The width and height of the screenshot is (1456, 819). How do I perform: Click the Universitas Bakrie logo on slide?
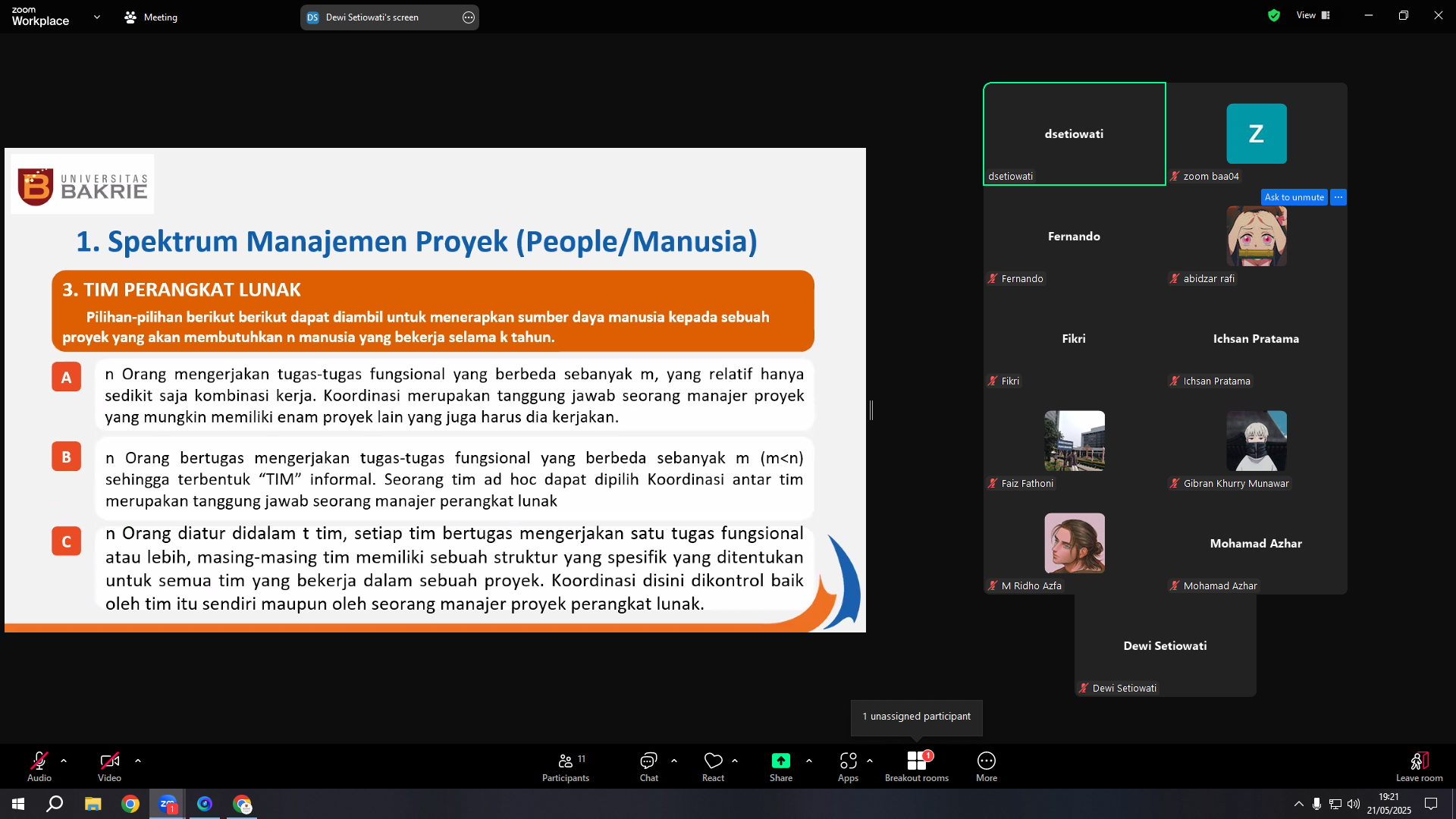pyautogui.click(x=82, y=185)
